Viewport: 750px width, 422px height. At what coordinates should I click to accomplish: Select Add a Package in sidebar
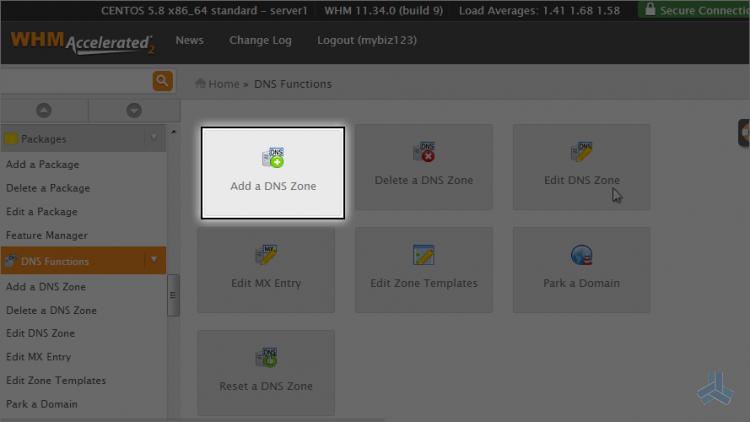tap(43, 165)
